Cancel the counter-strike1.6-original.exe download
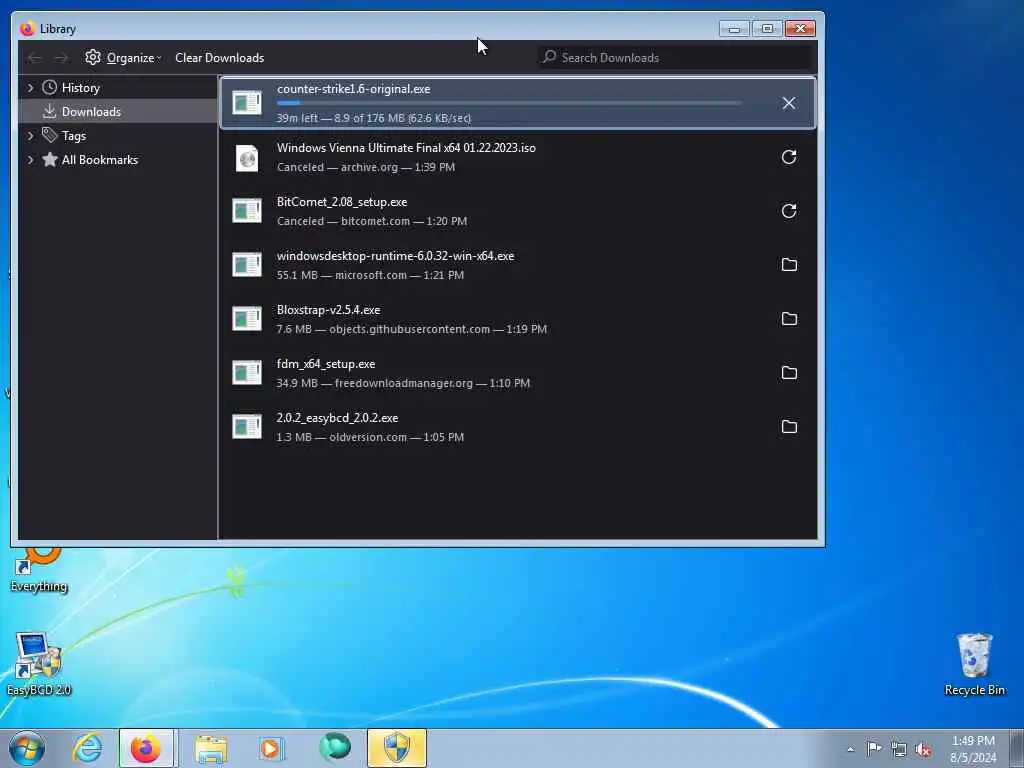The image size is (1024, 768). click(x=788, y=103)
